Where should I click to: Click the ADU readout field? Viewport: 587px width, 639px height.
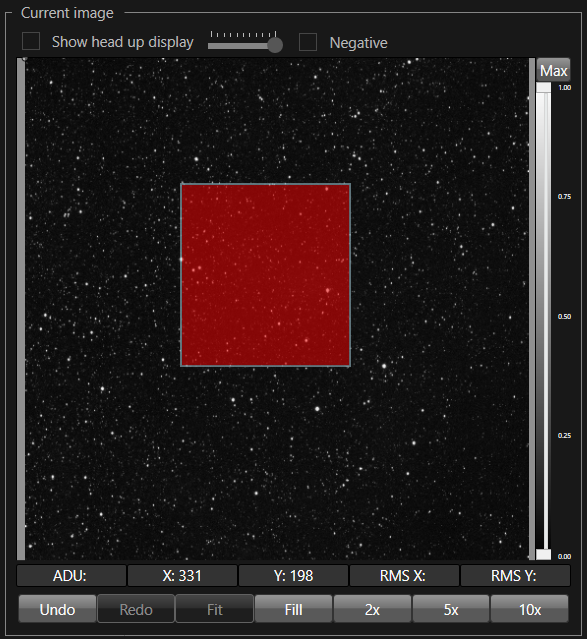click(71, 575)
